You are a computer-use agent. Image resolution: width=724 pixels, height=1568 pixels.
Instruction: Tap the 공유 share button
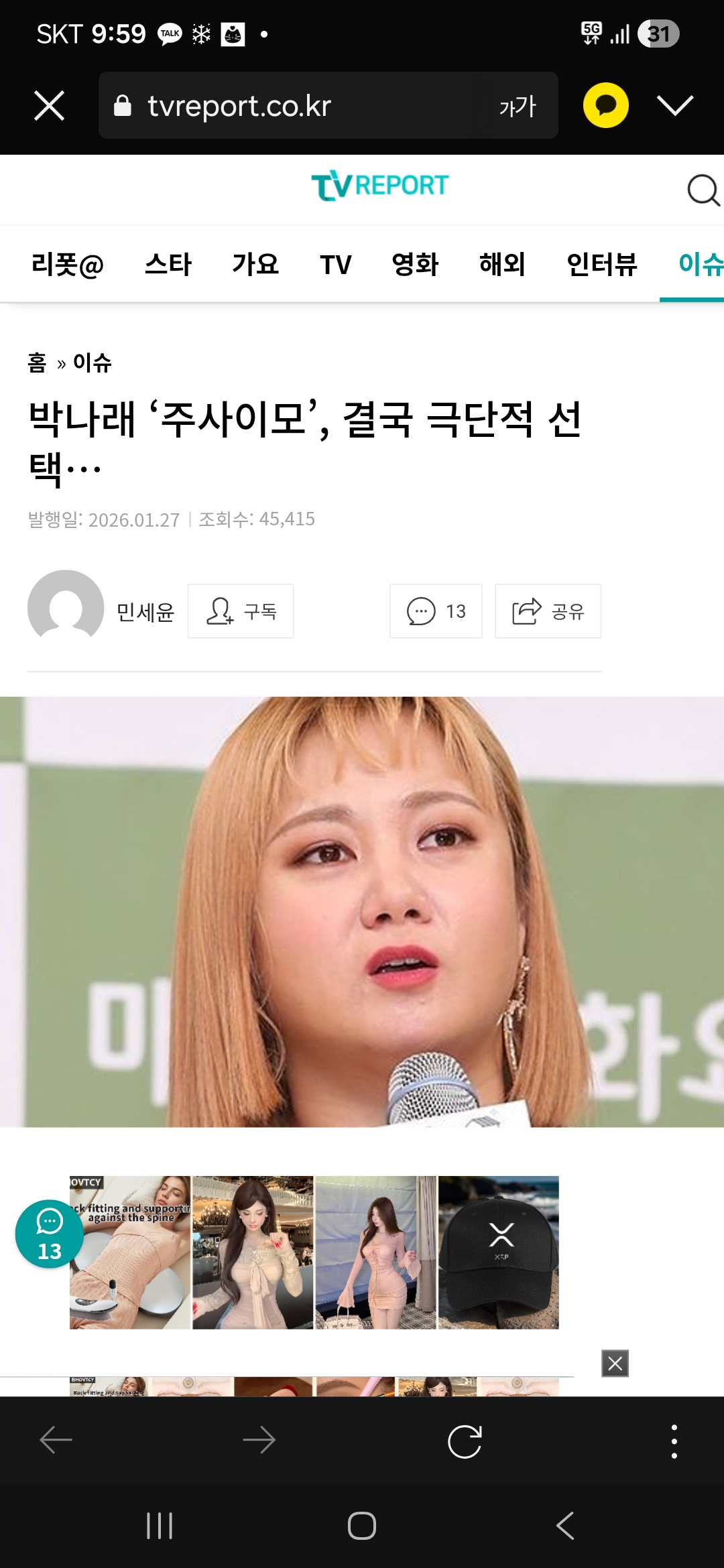click(x=548, y=611)
